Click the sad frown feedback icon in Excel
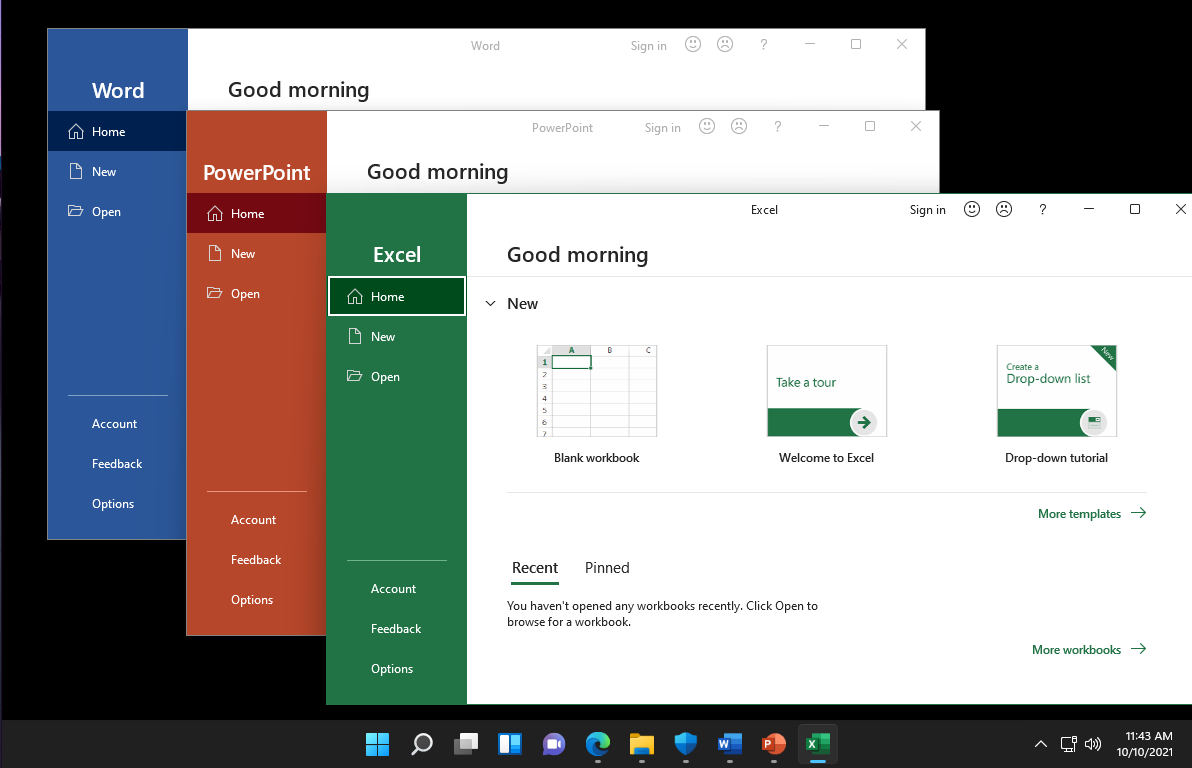 1004,209
